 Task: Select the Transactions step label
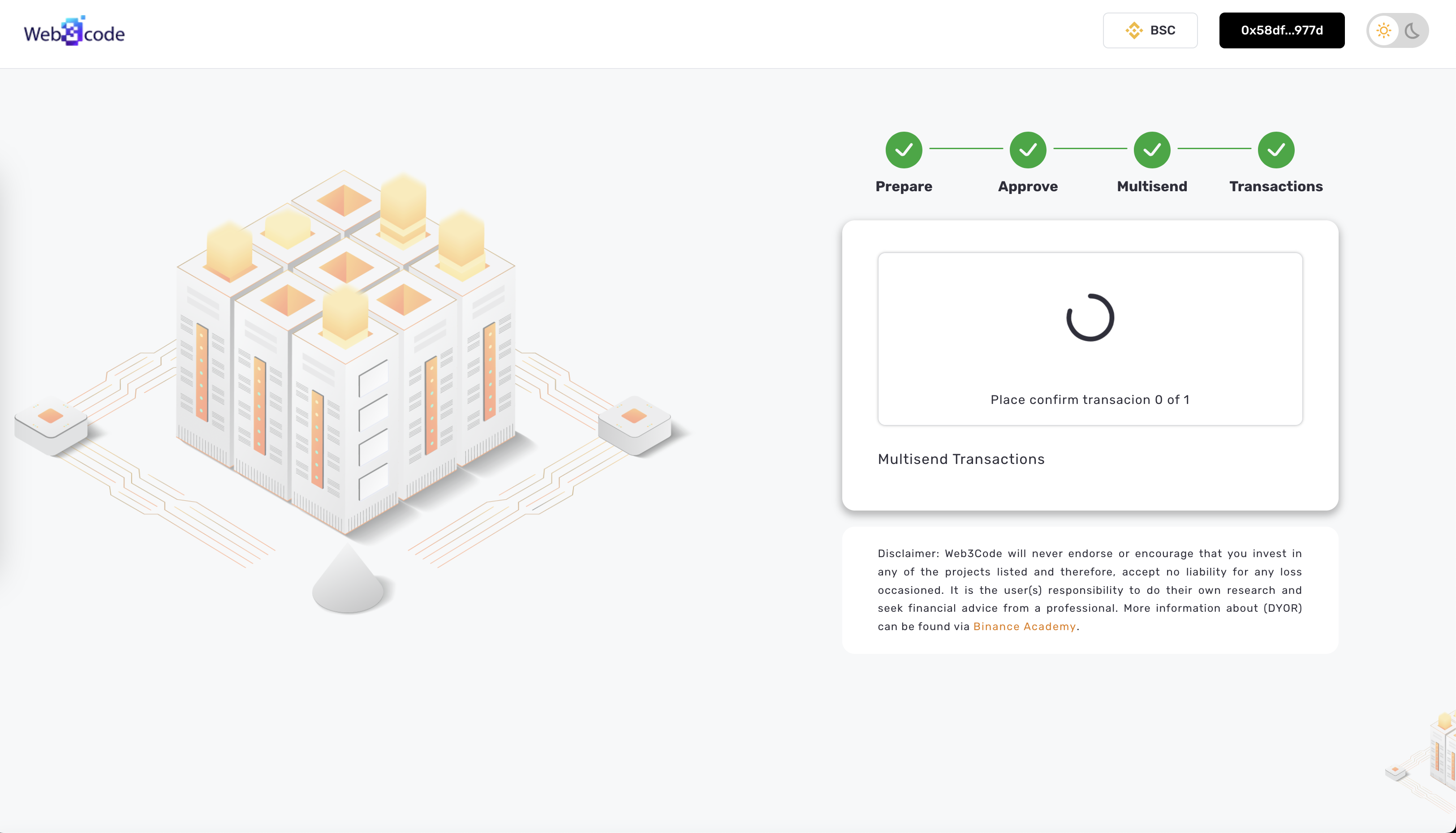click(x=1276, y=186)
